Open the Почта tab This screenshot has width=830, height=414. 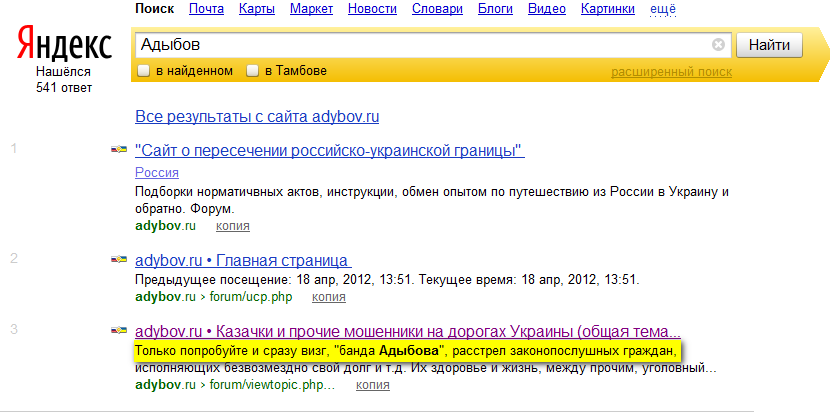[x=206, y=9]
